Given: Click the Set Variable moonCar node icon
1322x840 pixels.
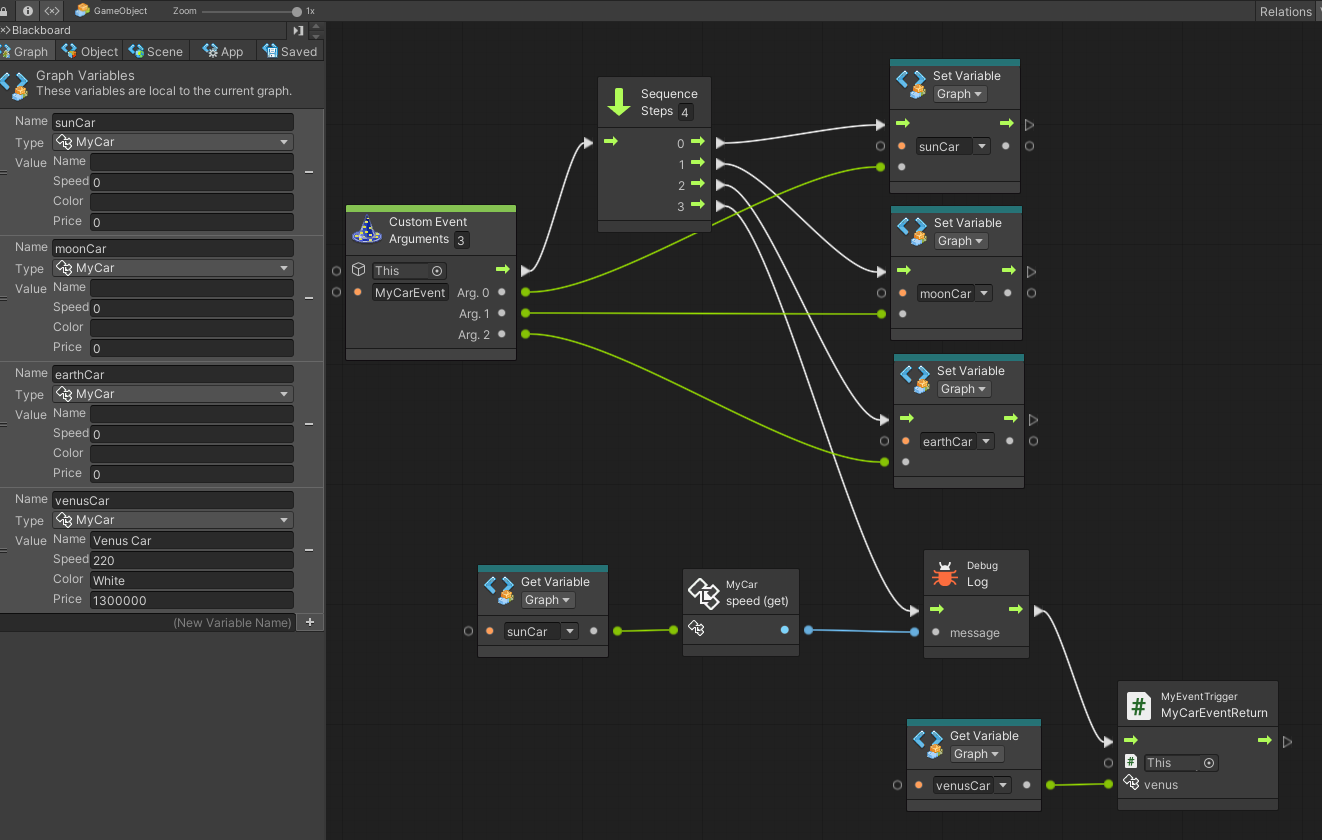Looking at the screenshot, I should click(912, 231).
